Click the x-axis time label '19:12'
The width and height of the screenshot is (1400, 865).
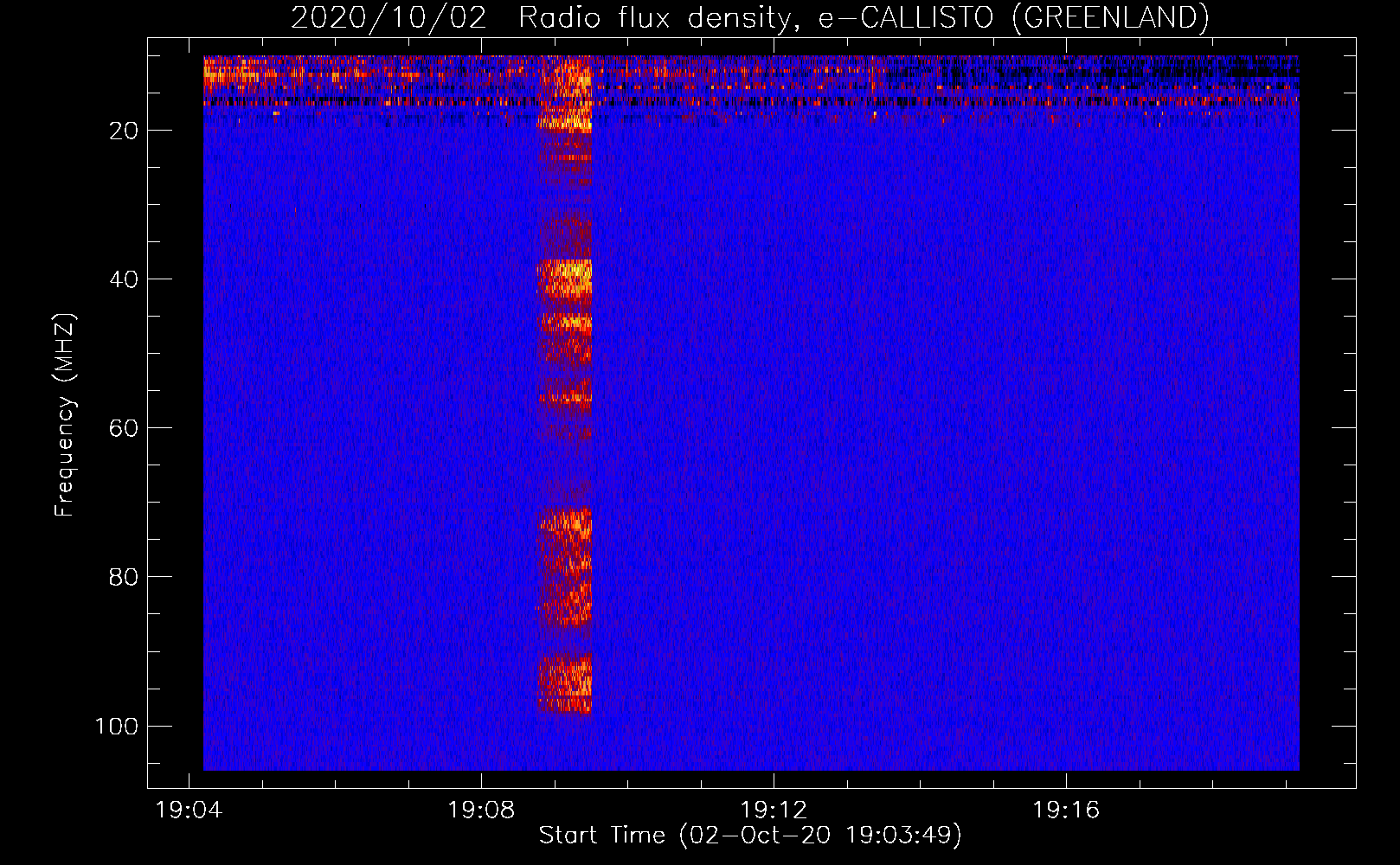click(x=774, y=811)
